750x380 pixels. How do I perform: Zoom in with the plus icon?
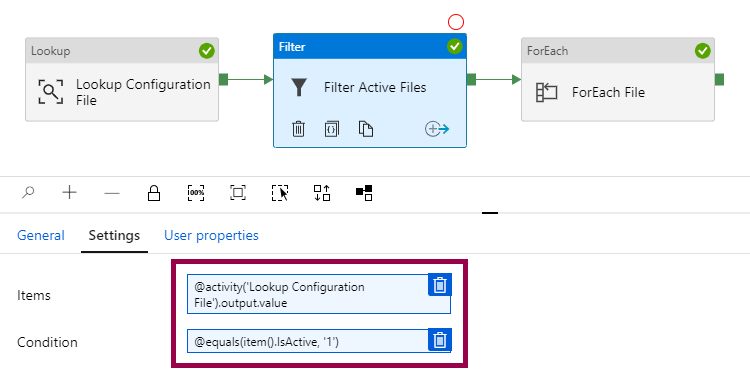pyautogui.click(x=70, y=193)
